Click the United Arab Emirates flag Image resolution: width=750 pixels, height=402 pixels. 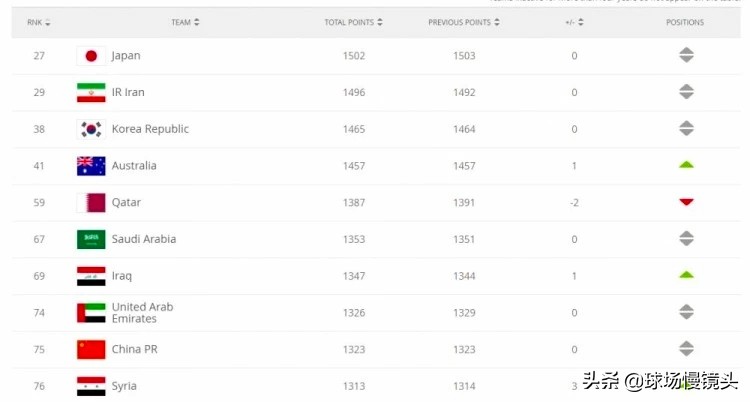tap(91, 313)
